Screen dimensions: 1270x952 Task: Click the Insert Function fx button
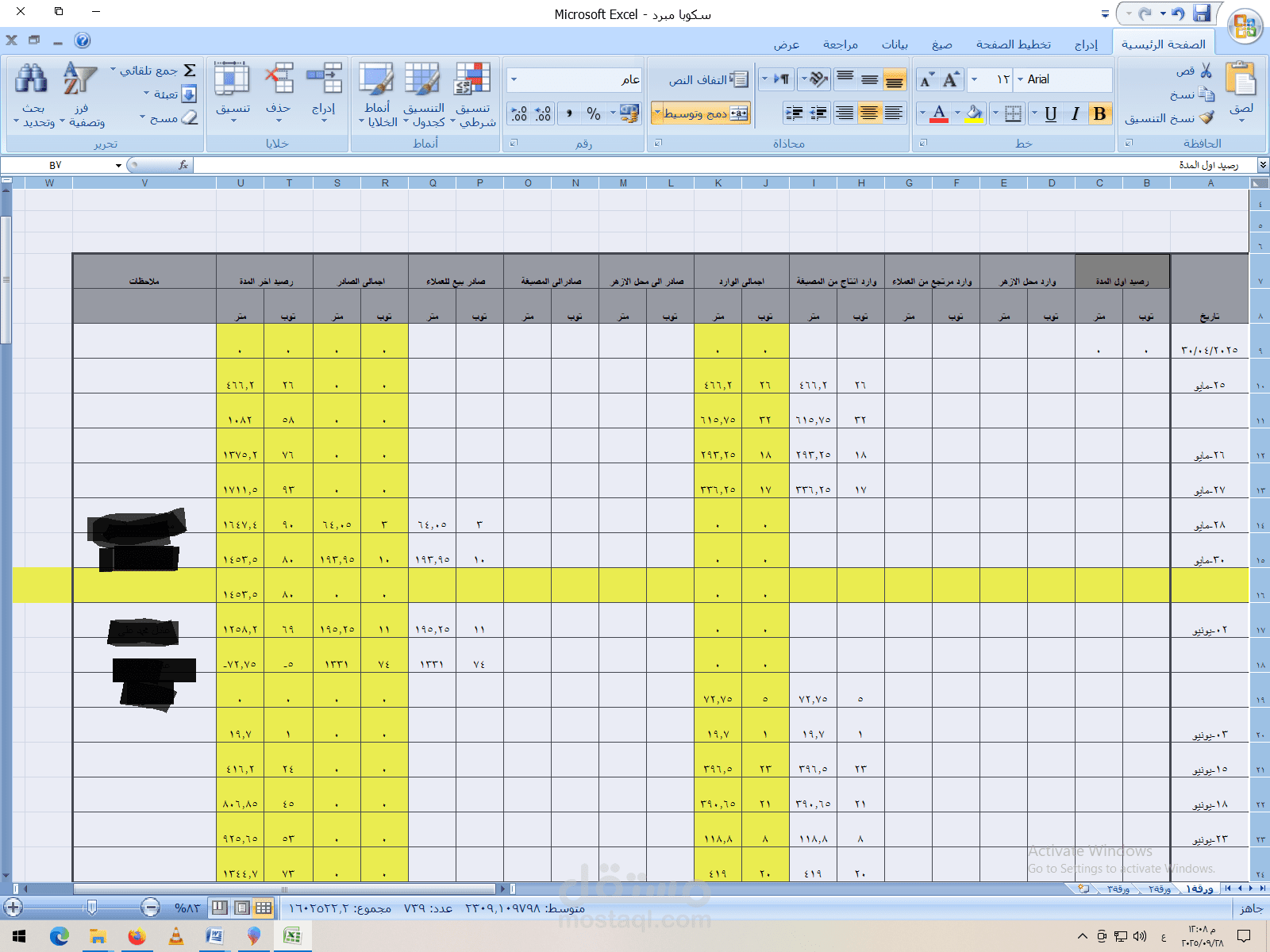pyautogui.click(x=183, y=165)
